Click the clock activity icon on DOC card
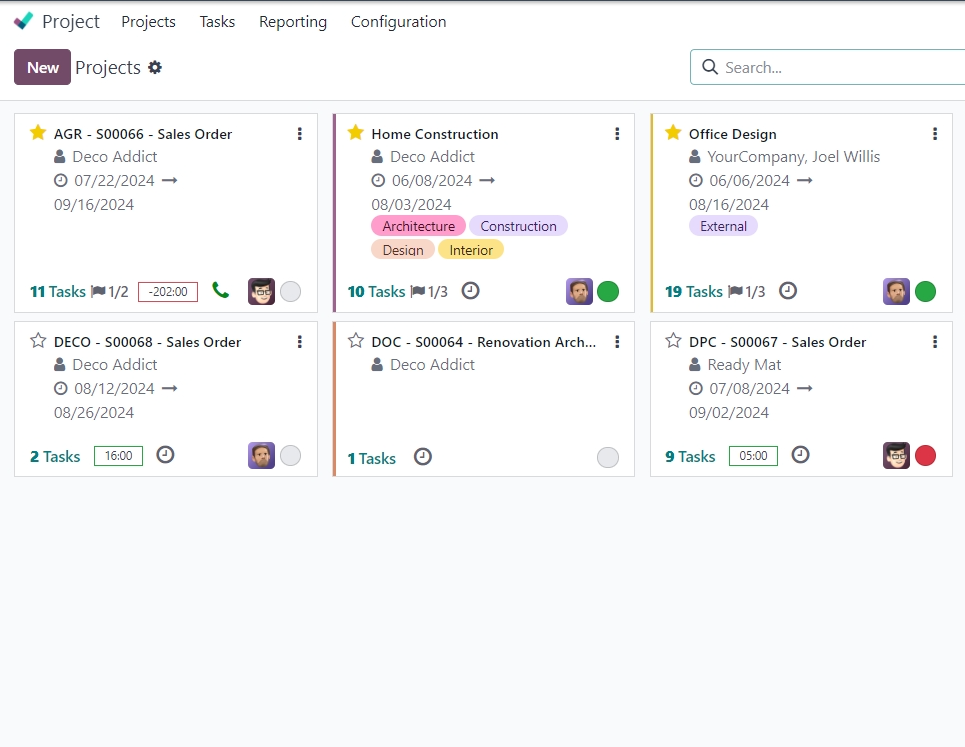The image size is (965, 747). 423,457
